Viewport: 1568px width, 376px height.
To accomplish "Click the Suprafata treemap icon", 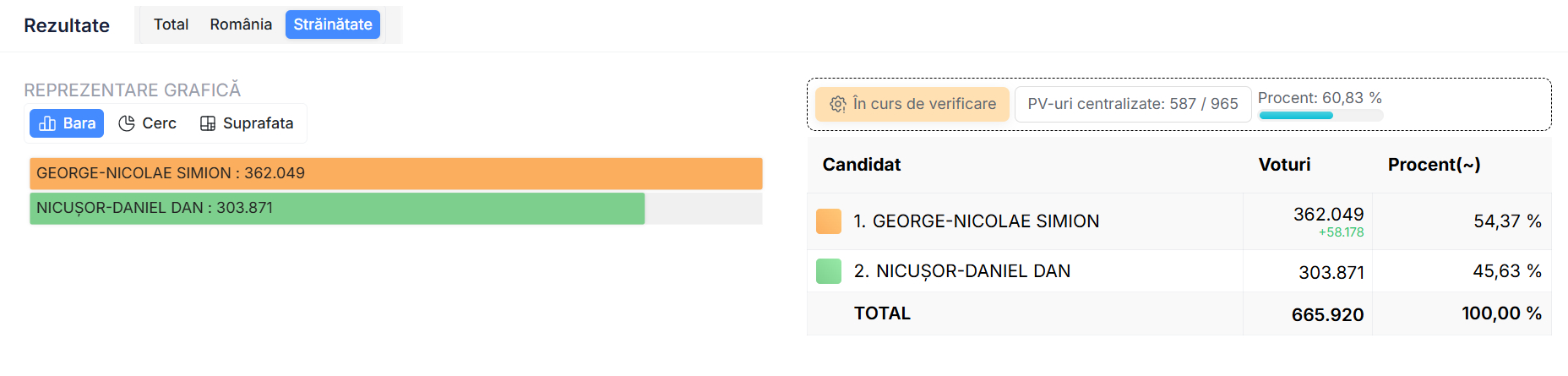I will [x=208, y=123].
